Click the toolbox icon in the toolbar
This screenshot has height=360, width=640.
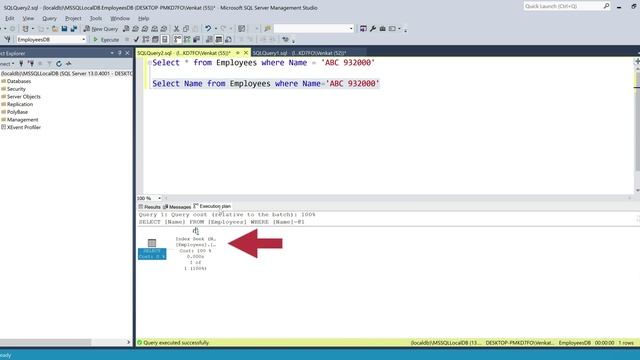coord(382,29)
